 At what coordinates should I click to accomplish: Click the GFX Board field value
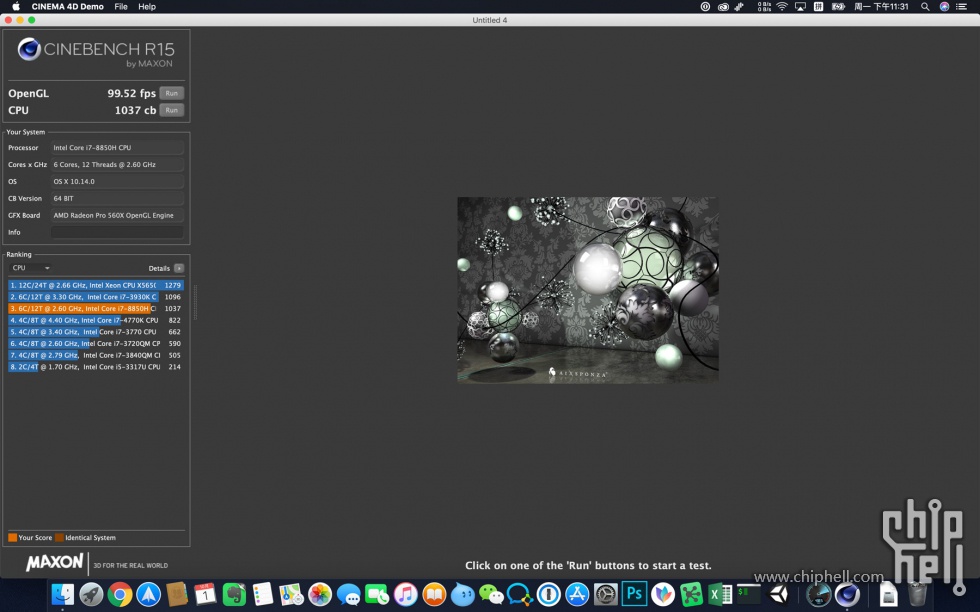click(117, 215)
